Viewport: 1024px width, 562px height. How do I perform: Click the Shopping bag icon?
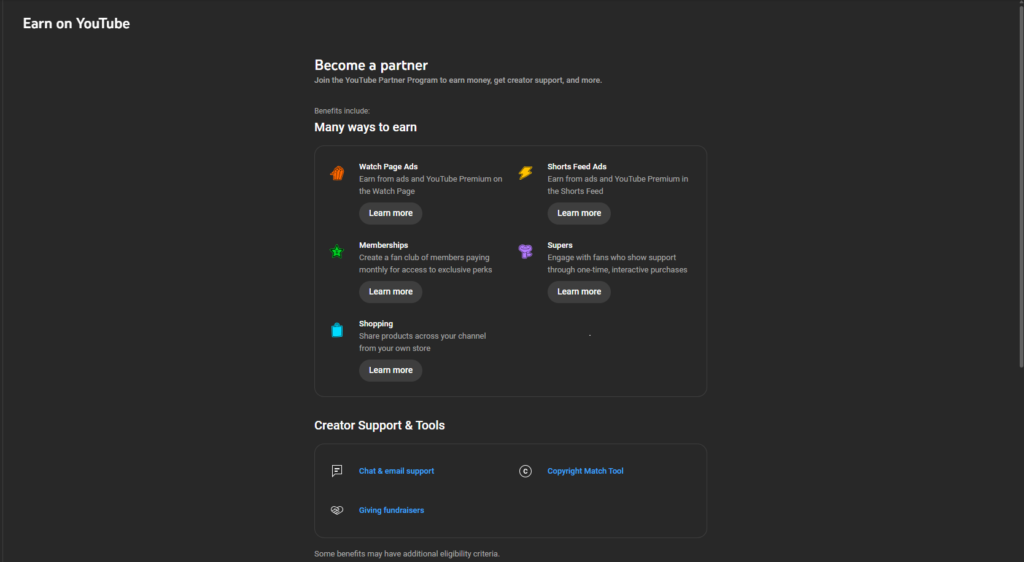(337, 330)
